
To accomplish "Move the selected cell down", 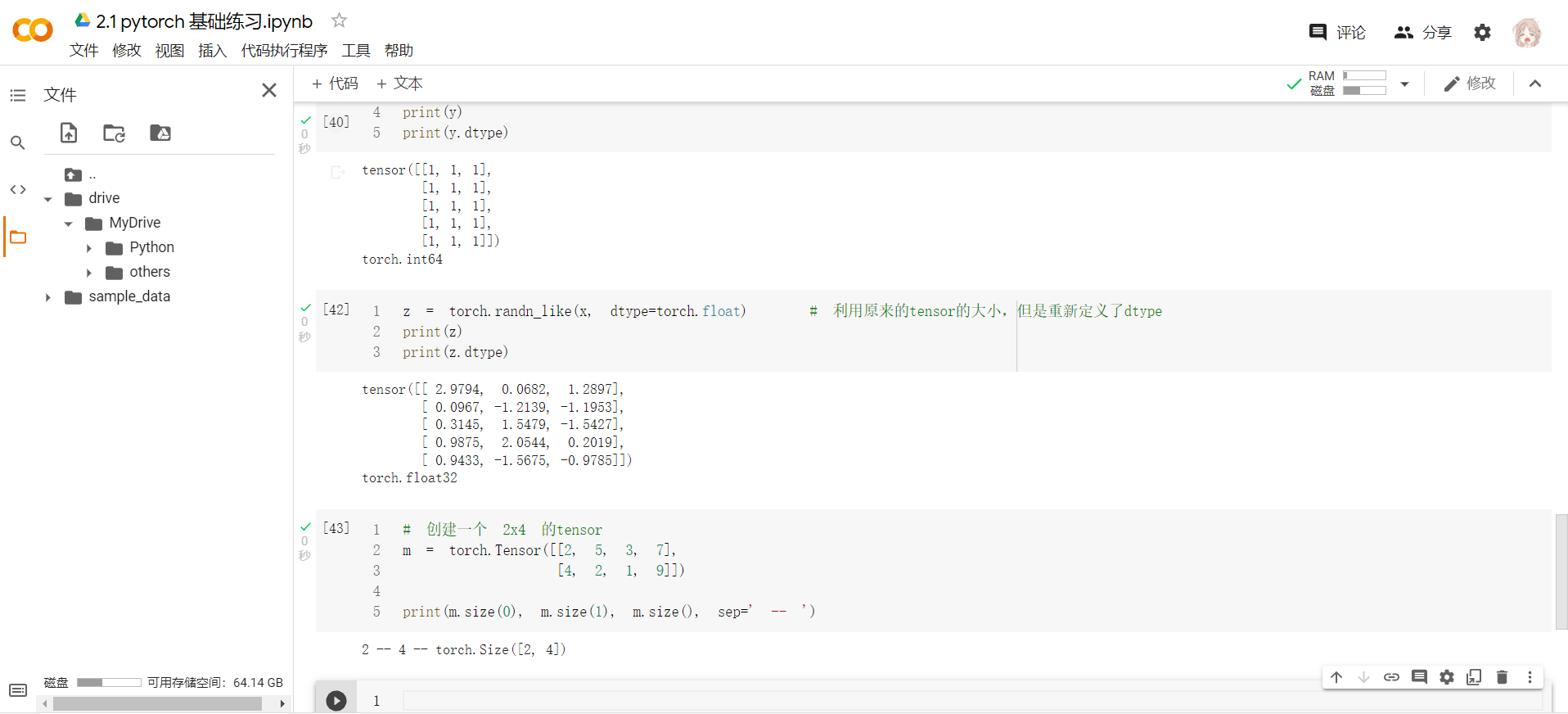I will [1364, 677].
